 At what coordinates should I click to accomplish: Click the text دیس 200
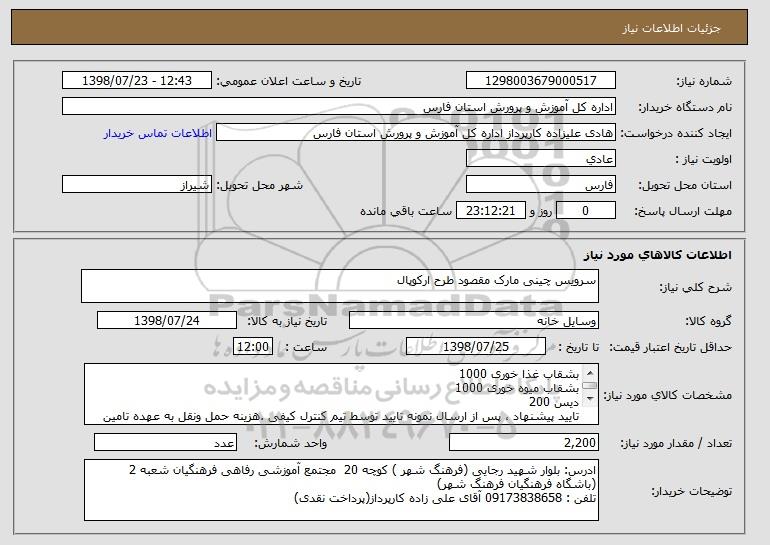[x=554, y=402]
